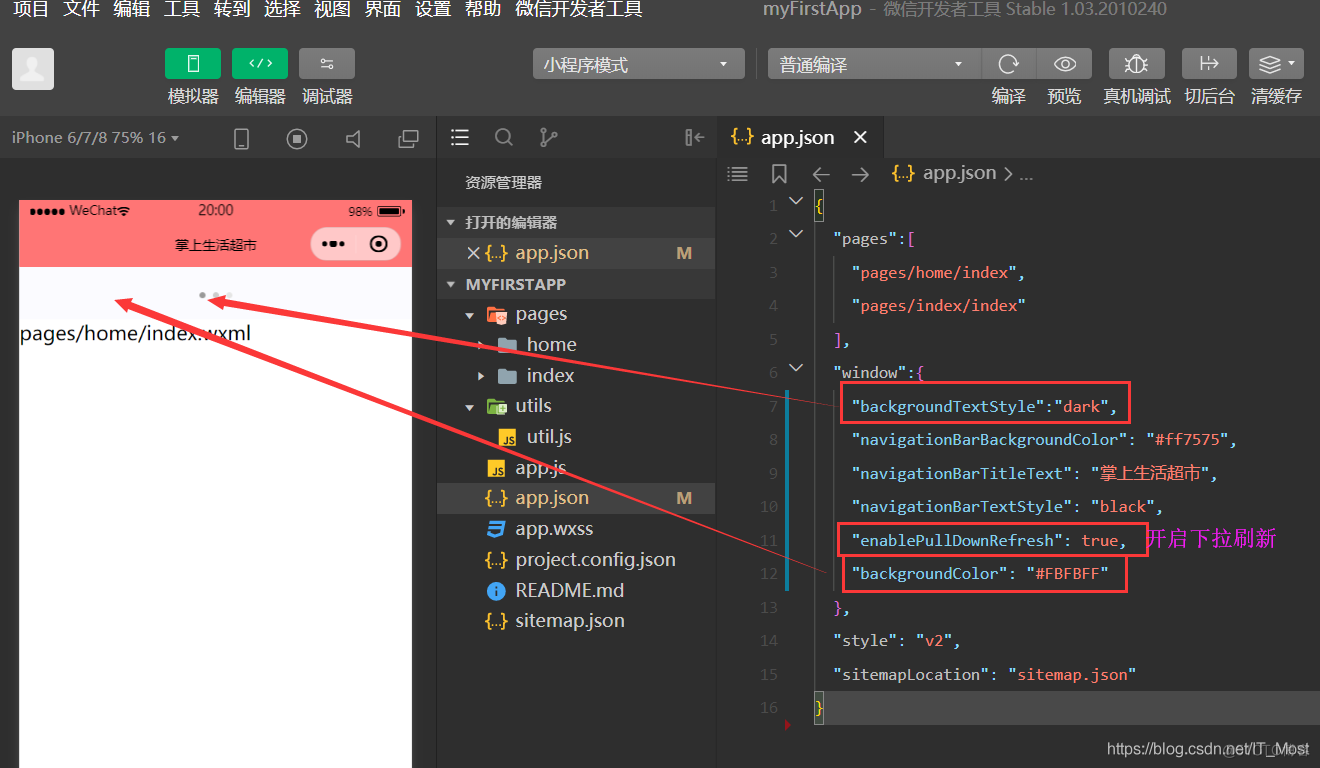Viewport: 1320px width, 768px height.
Task: Click the explorer list icon
Action: (x=460, y=137)
